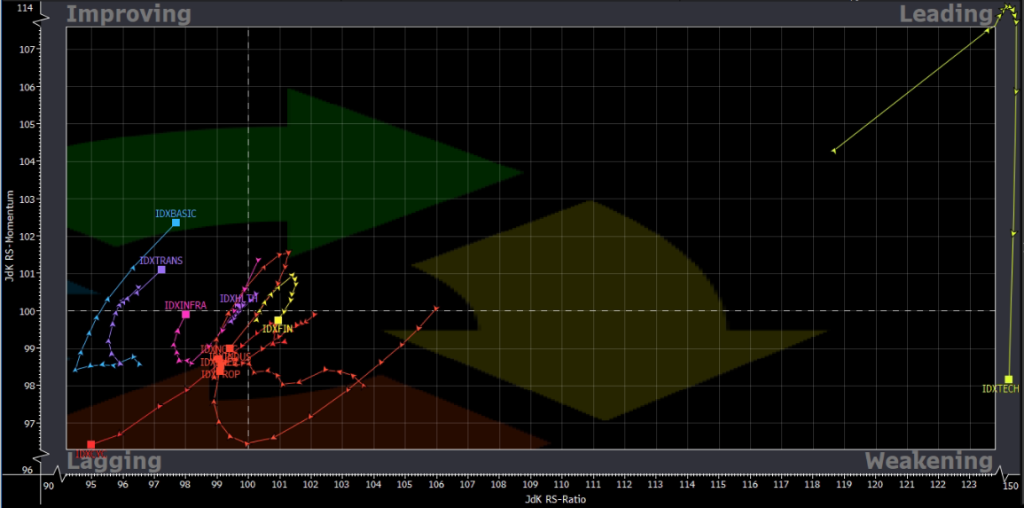1024x508 pixels.
Task: Click the IDXBASIC series label
Action: tap(176, 214)
